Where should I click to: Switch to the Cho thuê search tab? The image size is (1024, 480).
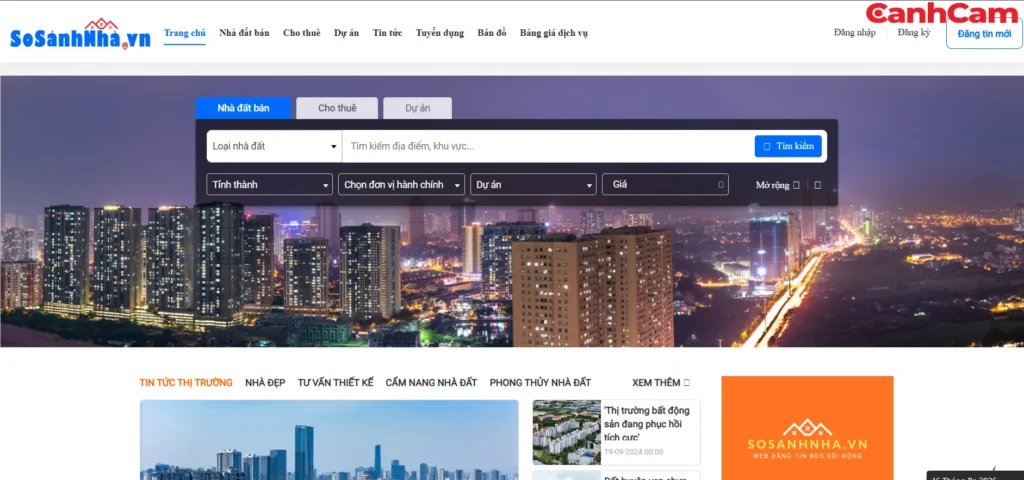pos(337,108)
